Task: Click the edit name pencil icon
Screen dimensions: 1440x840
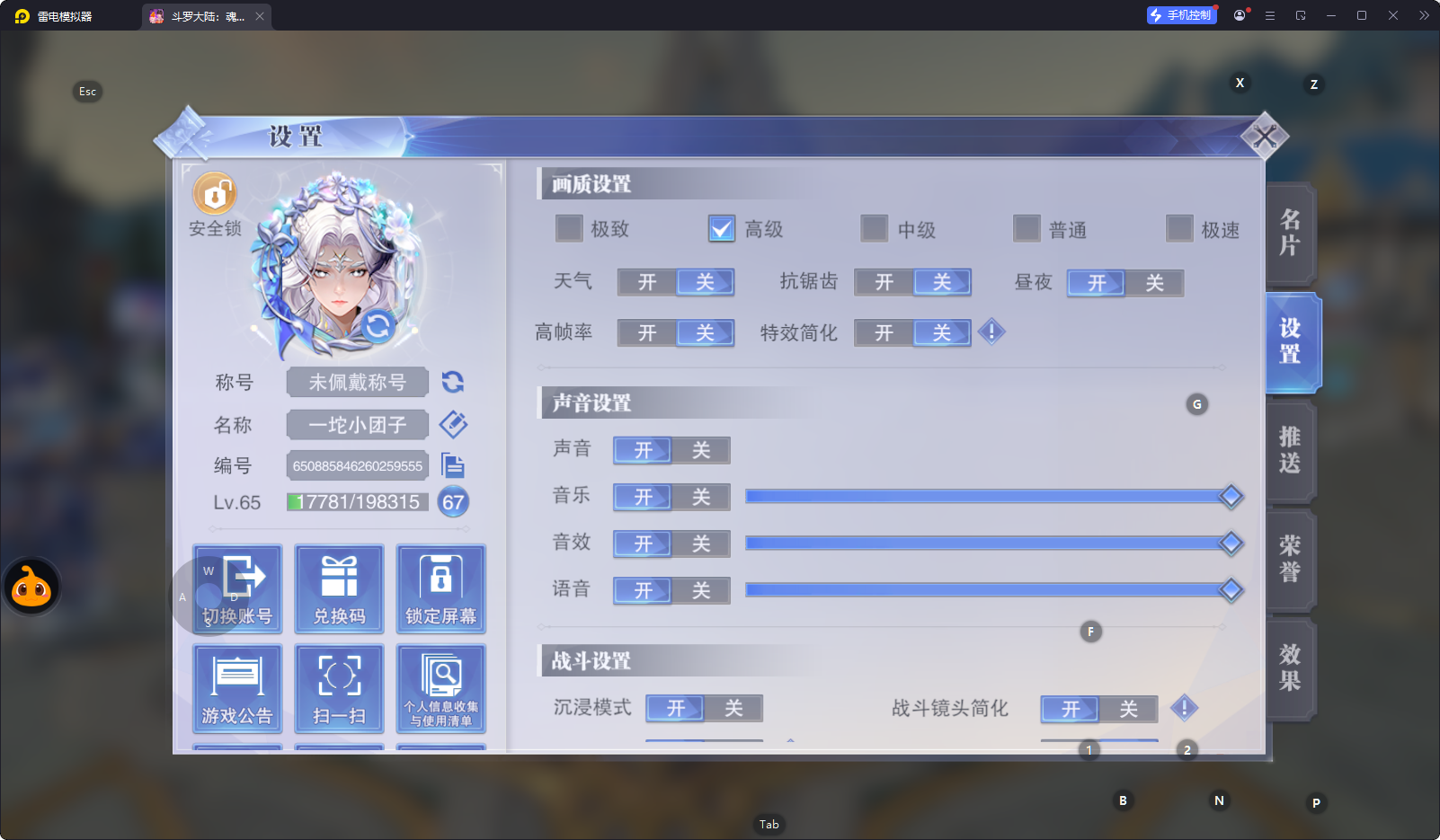Action: (453, 424)
